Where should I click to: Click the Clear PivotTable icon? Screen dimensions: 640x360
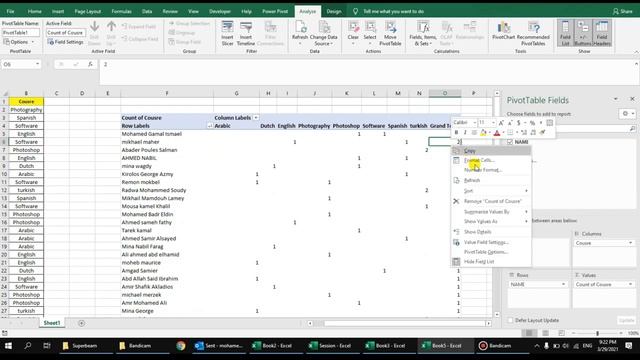point(353,27)
